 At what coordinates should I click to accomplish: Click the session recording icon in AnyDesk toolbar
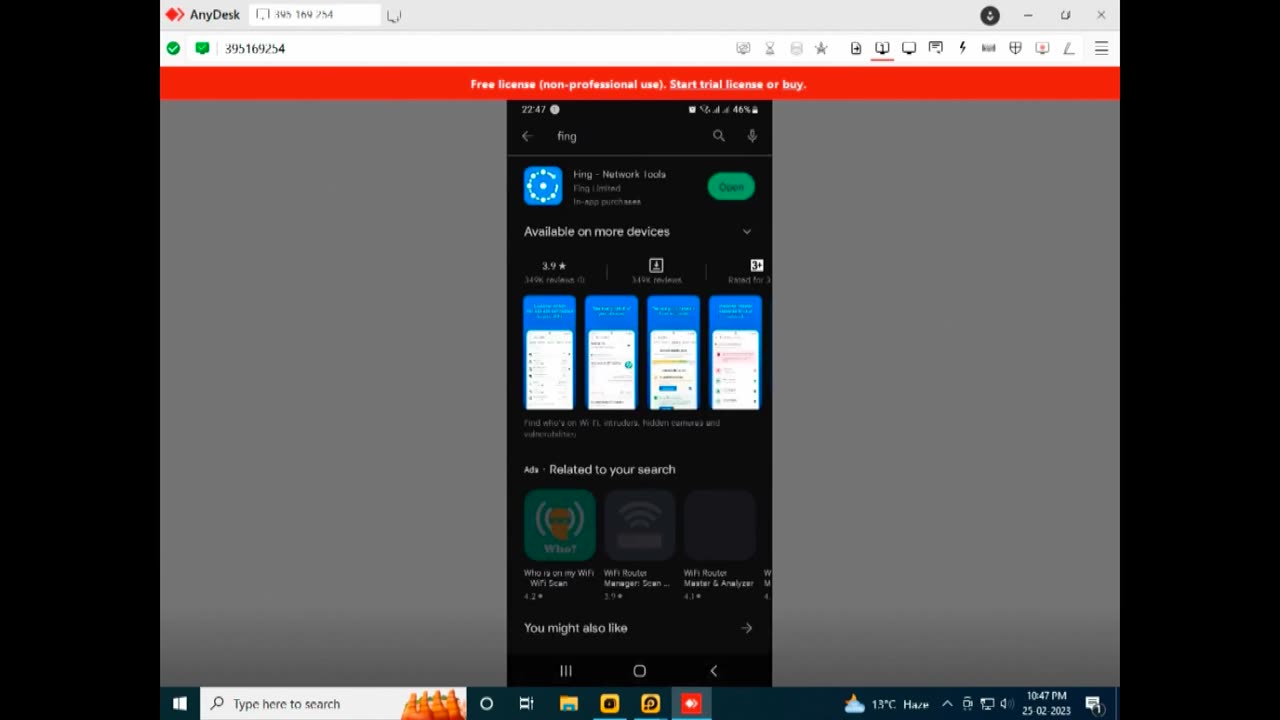[x=1042, y=48]
